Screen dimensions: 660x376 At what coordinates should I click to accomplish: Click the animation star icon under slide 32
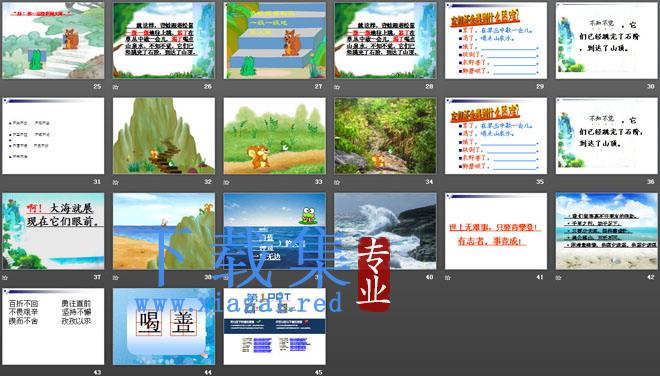click(x=116, y=182)
